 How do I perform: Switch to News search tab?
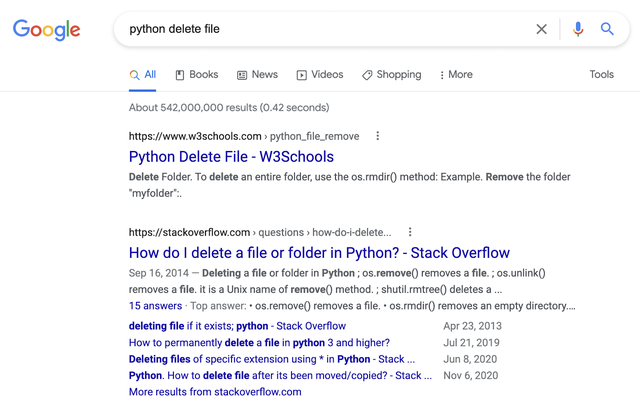tap(258, 75)
